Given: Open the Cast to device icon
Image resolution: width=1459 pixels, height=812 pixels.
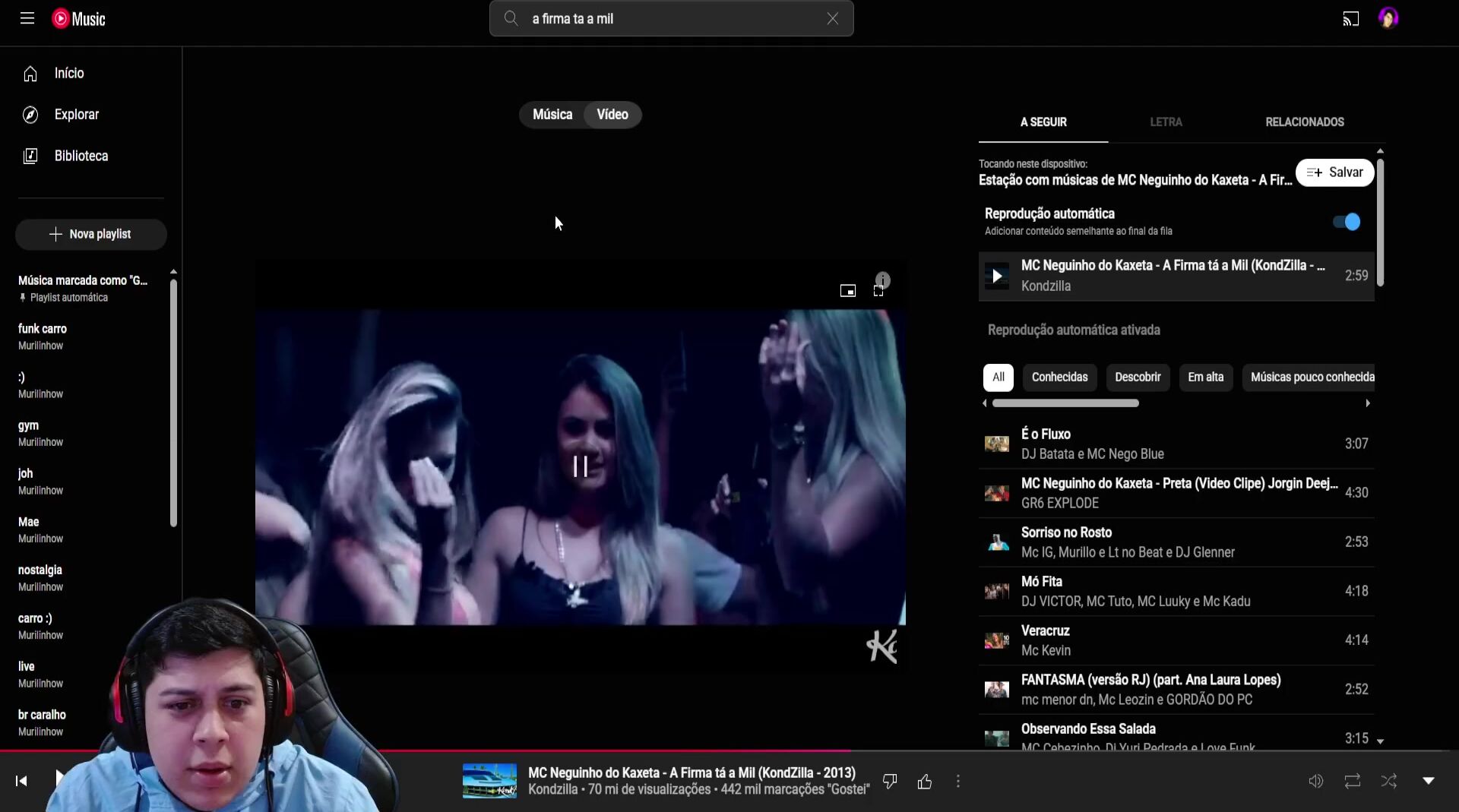Looking at the screenshot, I should click(1350, 19).
